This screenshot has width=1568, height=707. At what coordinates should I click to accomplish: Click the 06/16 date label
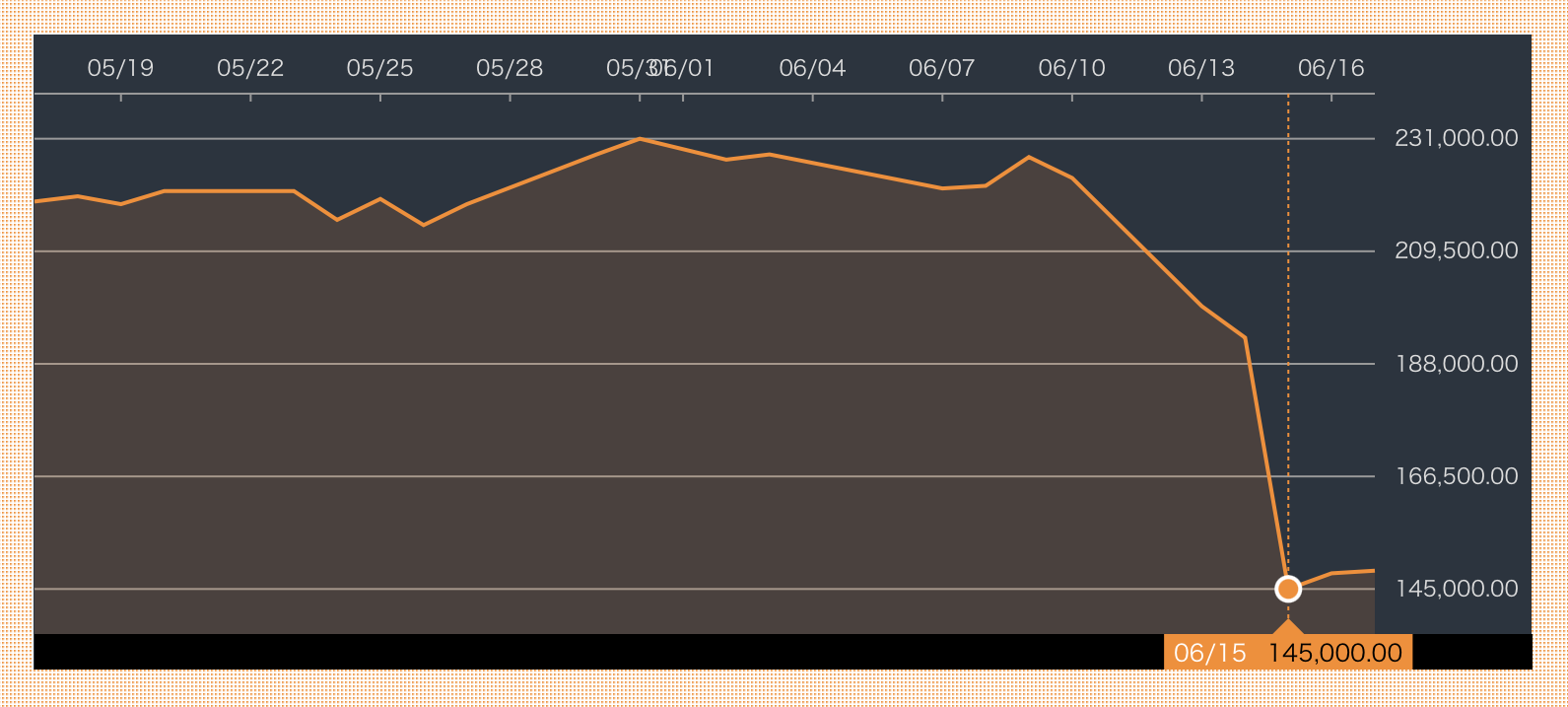click(1330, 68)
